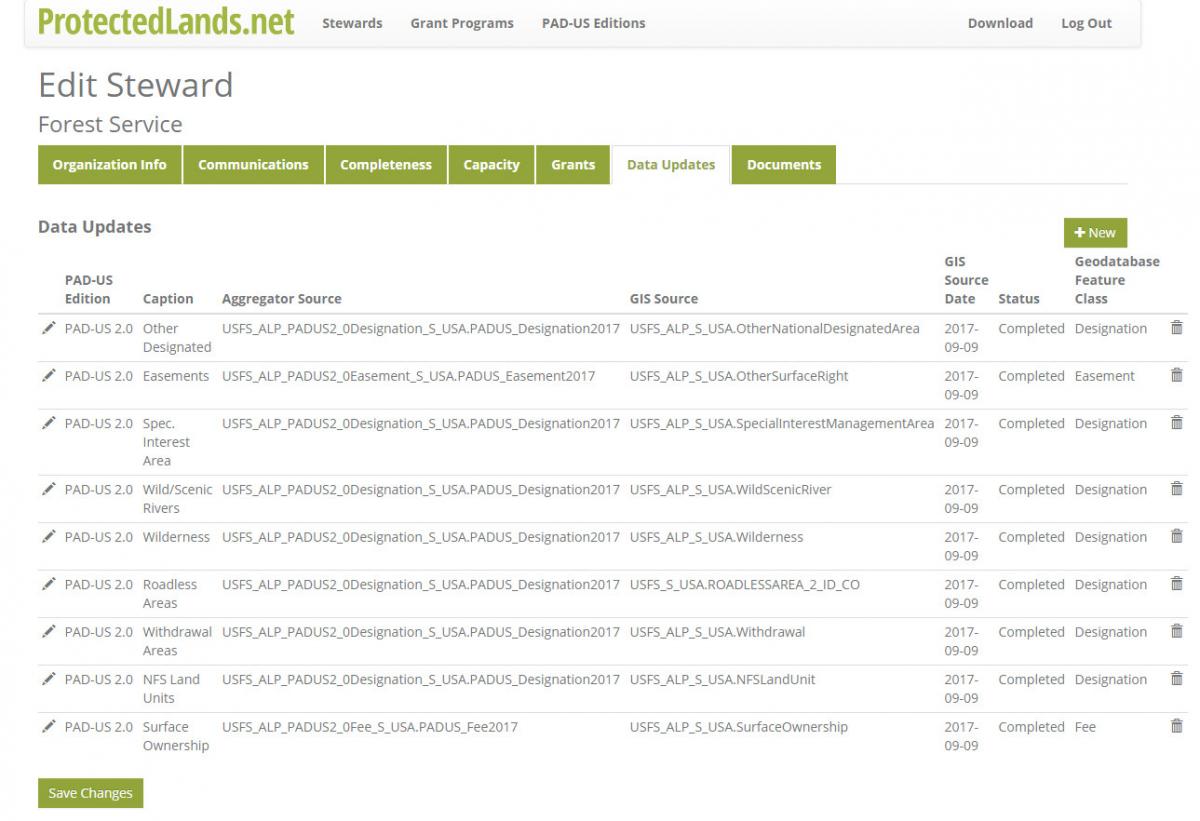Click the Save Changes button

pos(91,793)
